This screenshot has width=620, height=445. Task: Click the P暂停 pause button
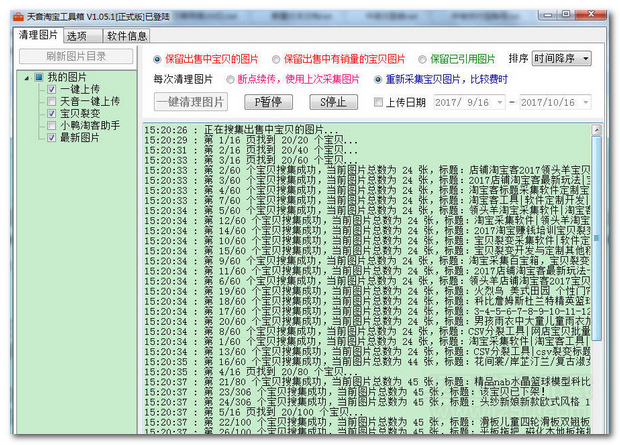[268, 102]
